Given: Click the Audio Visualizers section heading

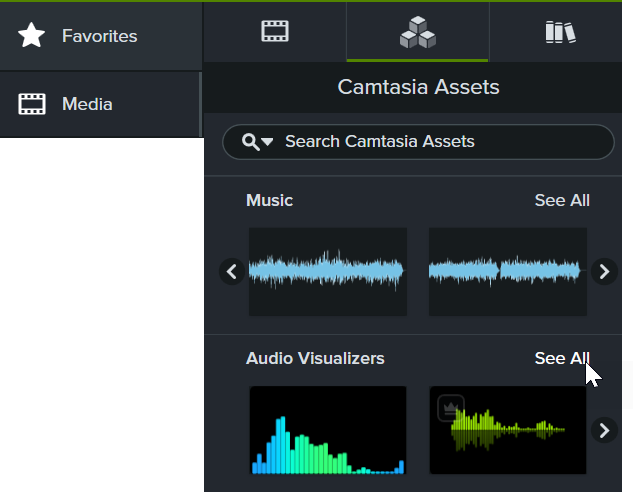Looking at the screenshot, I should (x=315, y=358).
